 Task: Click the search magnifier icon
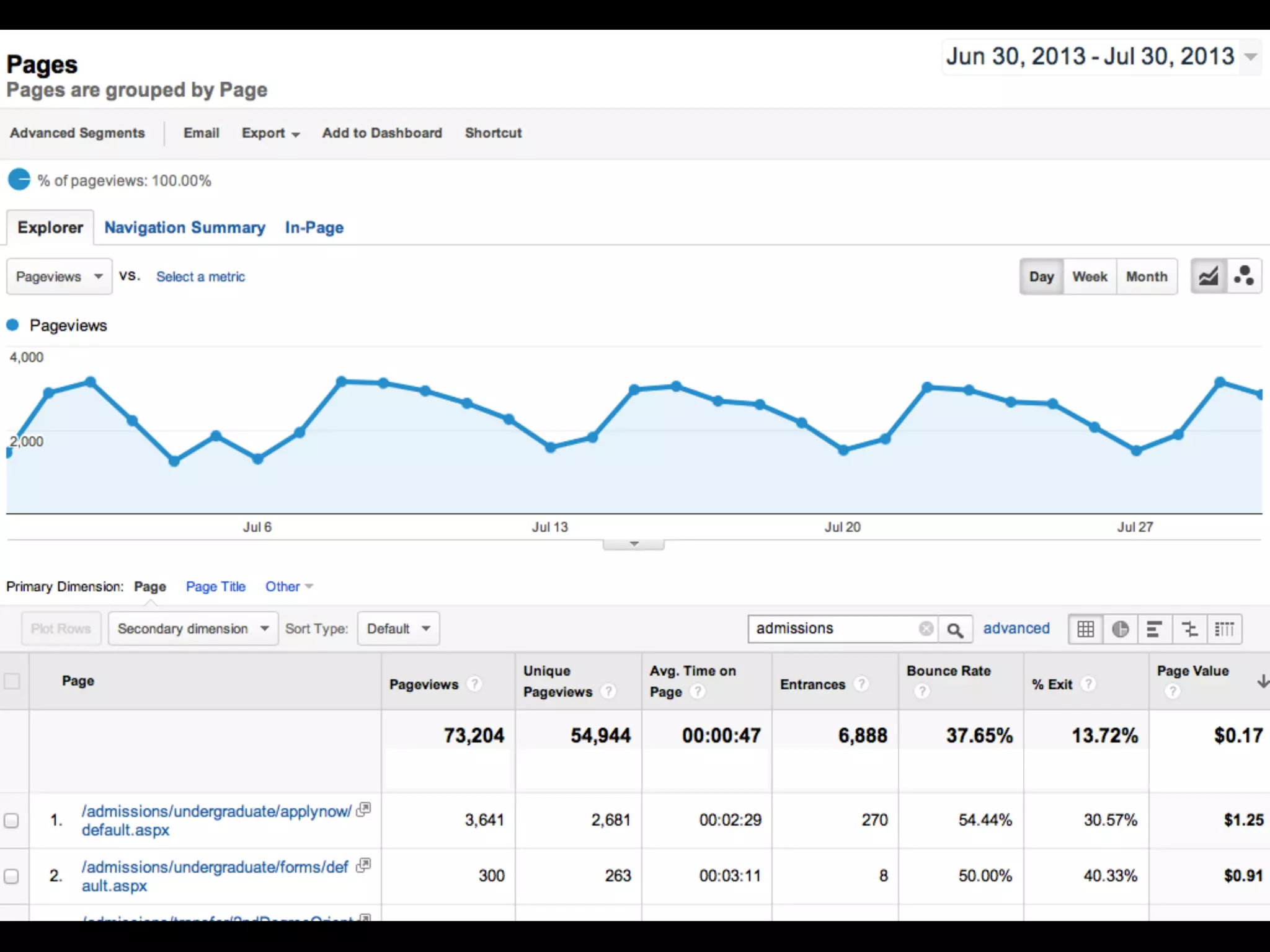click(955, 630)
